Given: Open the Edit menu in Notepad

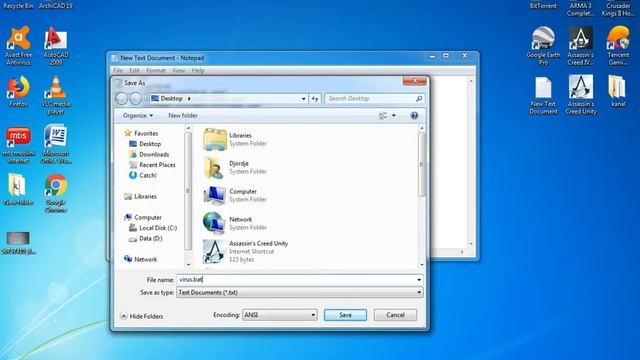Looking at the screenshot, I should tap(134, 70).
